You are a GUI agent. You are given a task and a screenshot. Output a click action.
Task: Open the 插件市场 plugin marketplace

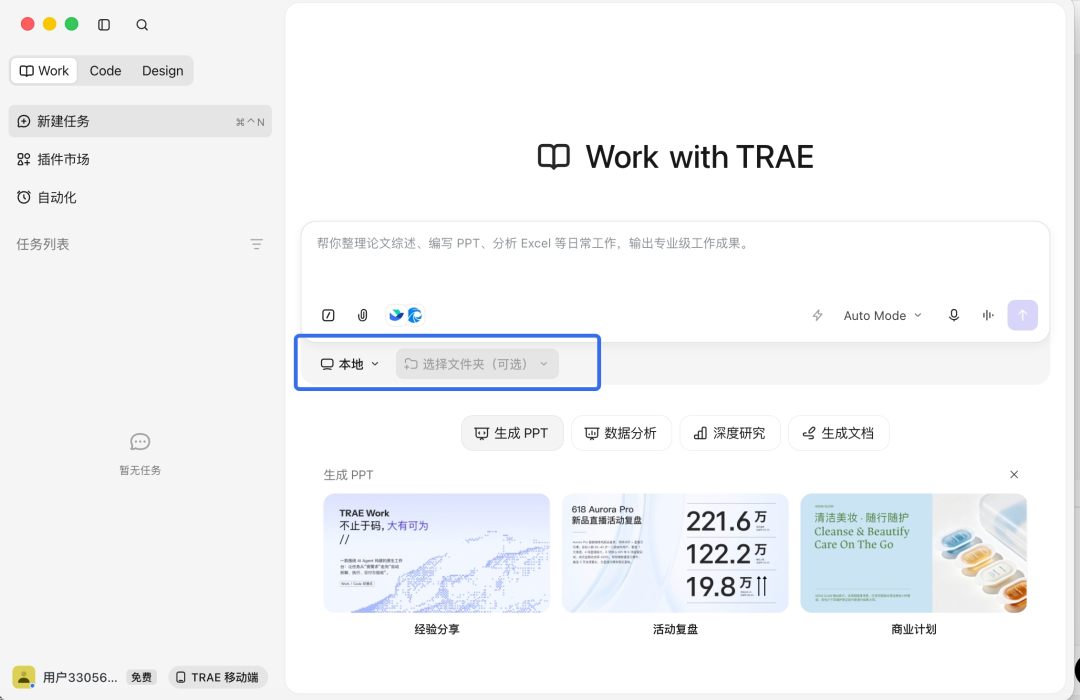(x=141, y=159)
